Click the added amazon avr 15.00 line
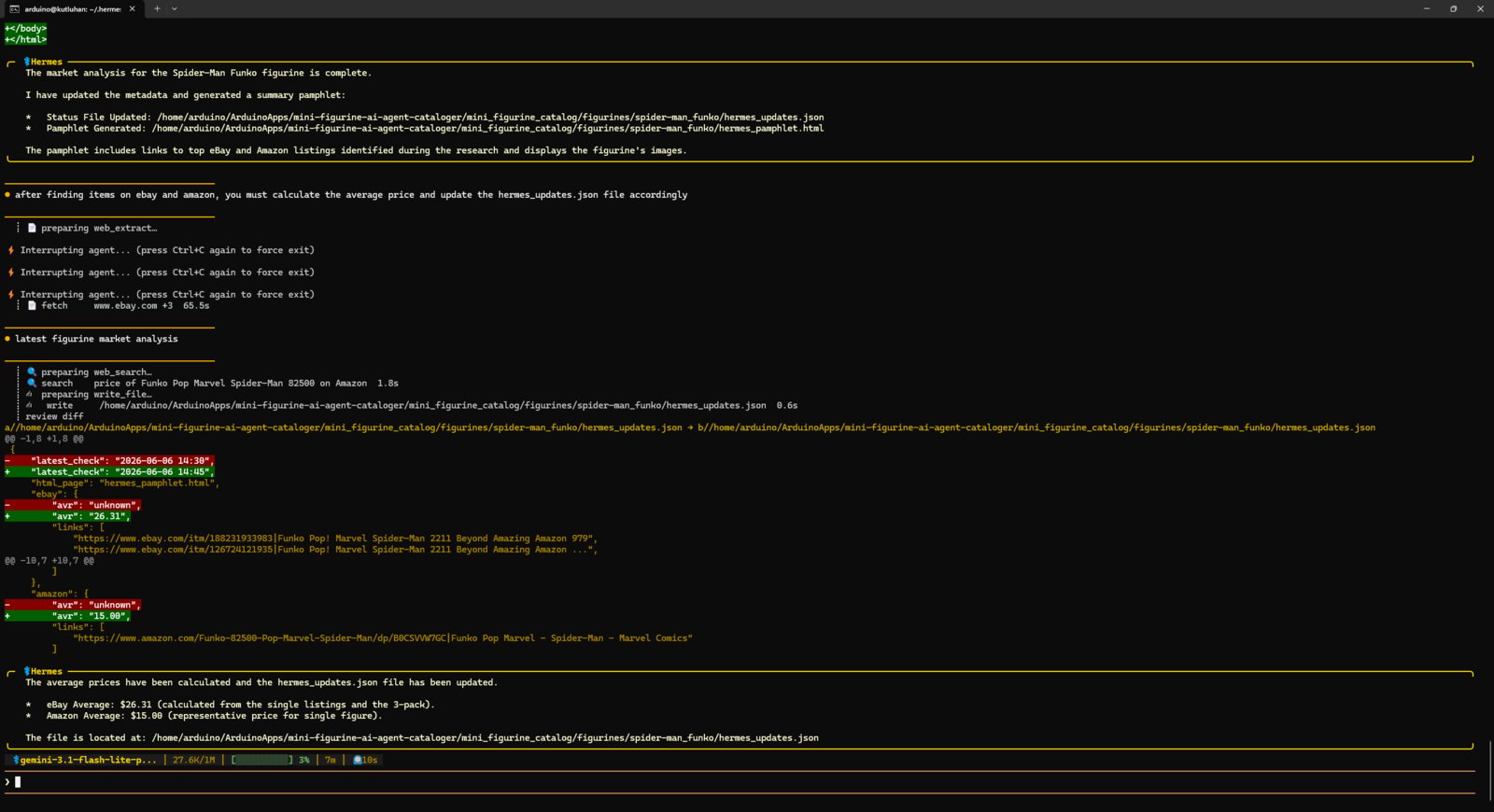 coord(67,616)
